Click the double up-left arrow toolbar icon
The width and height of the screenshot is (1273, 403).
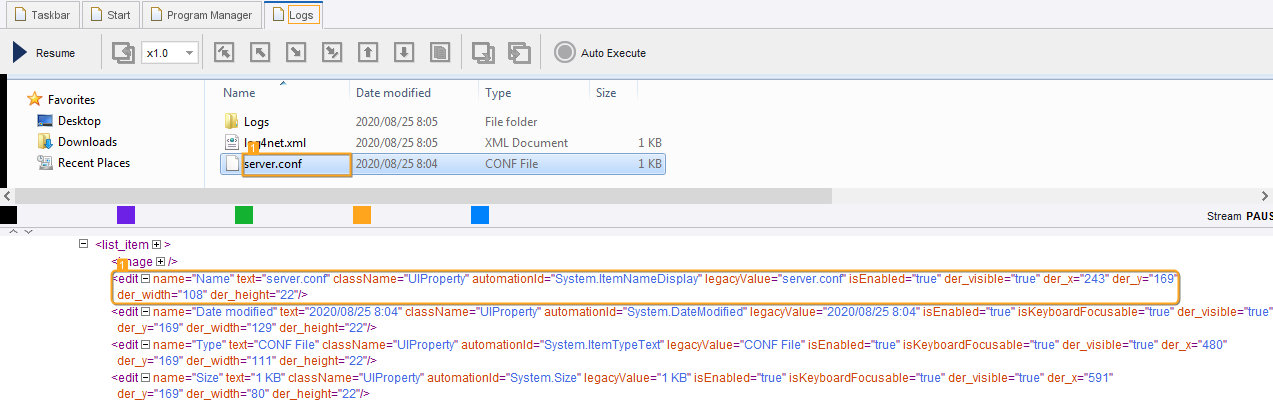tap(224, 53)
